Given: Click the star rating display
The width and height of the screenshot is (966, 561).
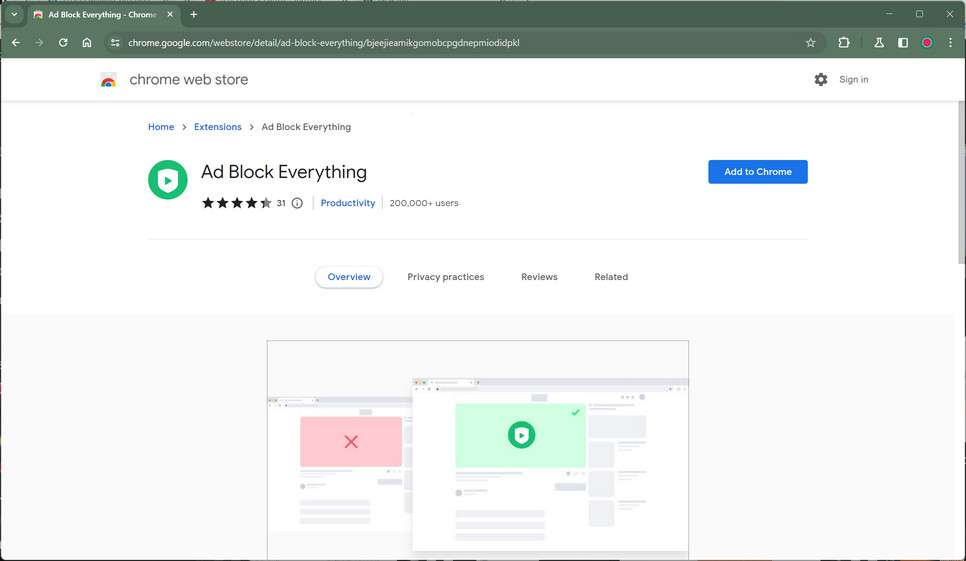Looking at the screenshot, I should click(x=237, y=203).
